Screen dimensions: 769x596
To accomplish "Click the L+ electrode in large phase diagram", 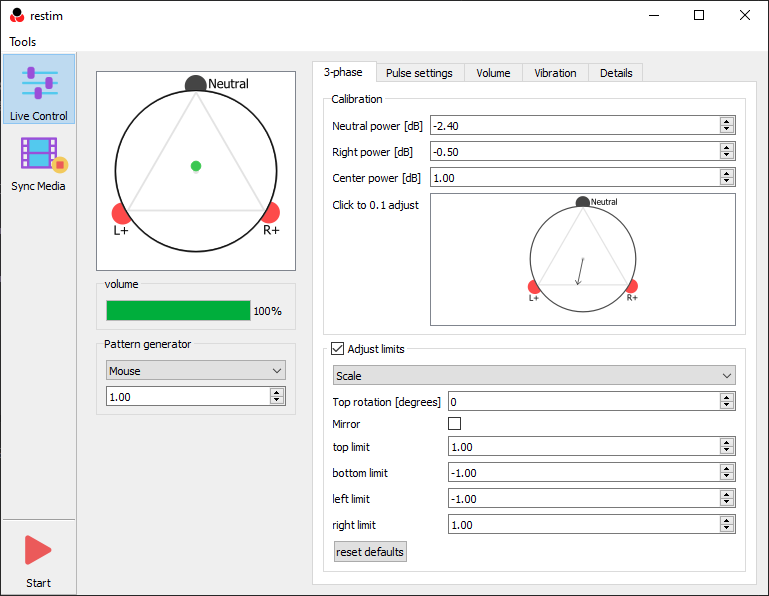I will pyautogui.click(x=120, y=213).
